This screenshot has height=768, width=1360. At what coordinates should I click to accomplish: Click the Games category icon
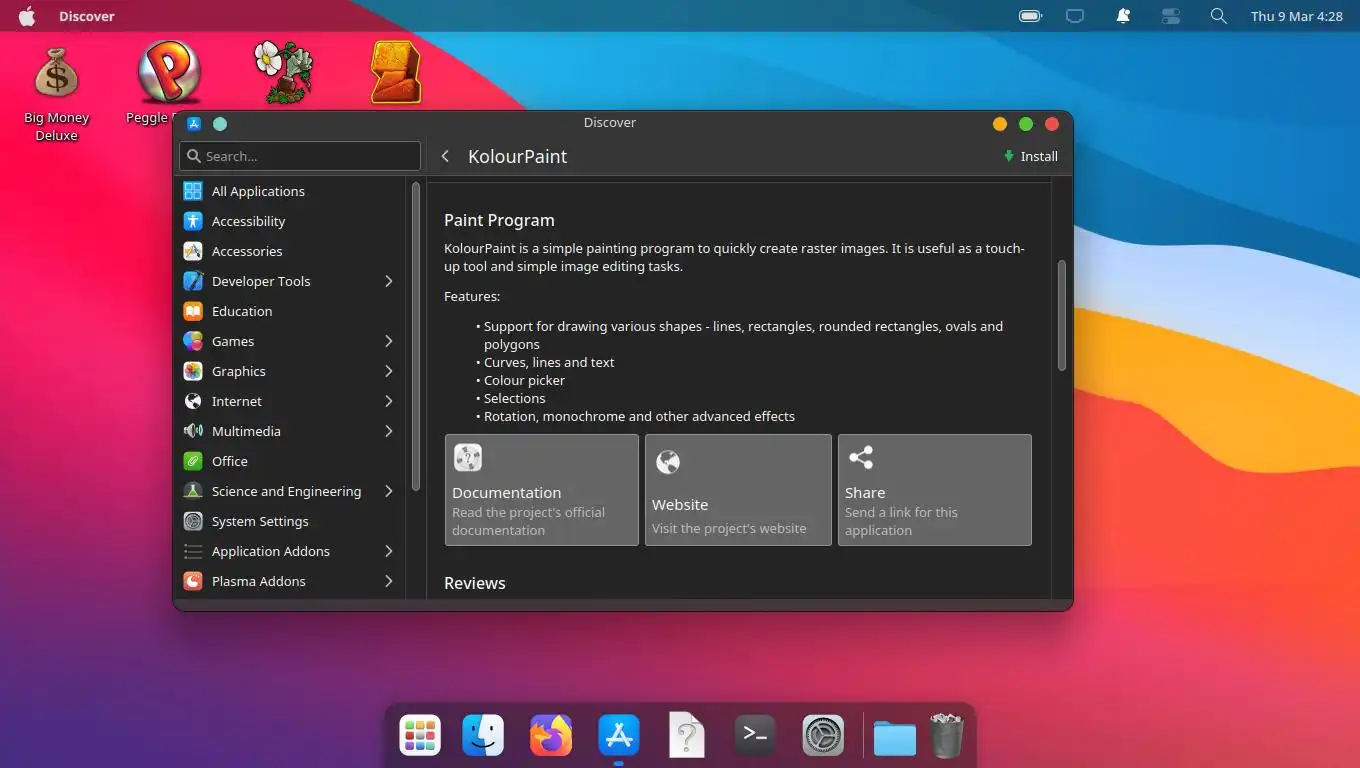[x=193, y=341]
